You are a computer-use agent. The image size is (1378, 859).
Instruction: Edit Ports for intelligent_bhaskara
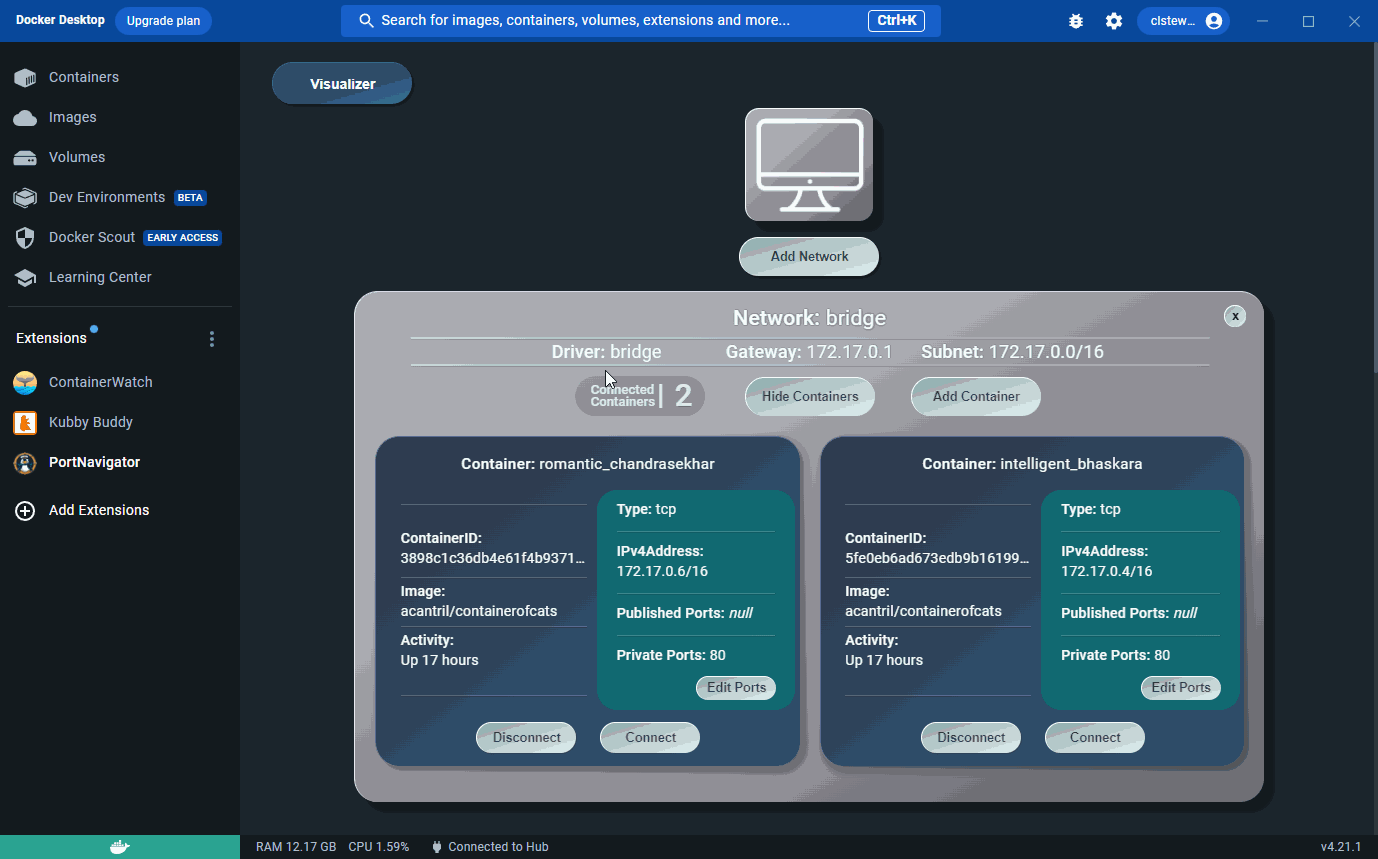pyautogui.click(x=1181, y=688)
